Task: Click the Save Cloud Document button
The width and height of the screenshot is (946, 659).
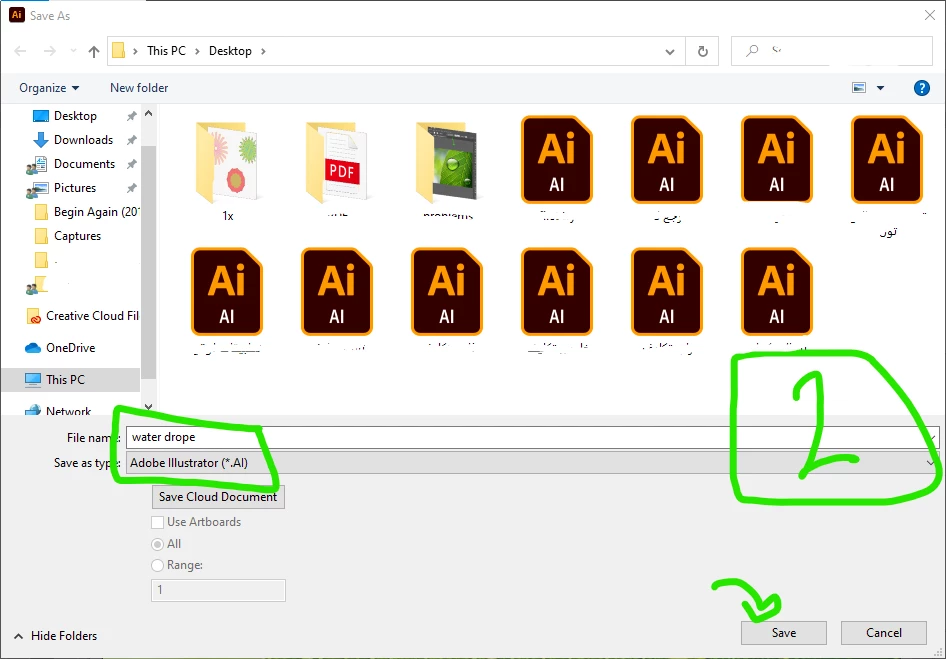Action: [218, 497]
